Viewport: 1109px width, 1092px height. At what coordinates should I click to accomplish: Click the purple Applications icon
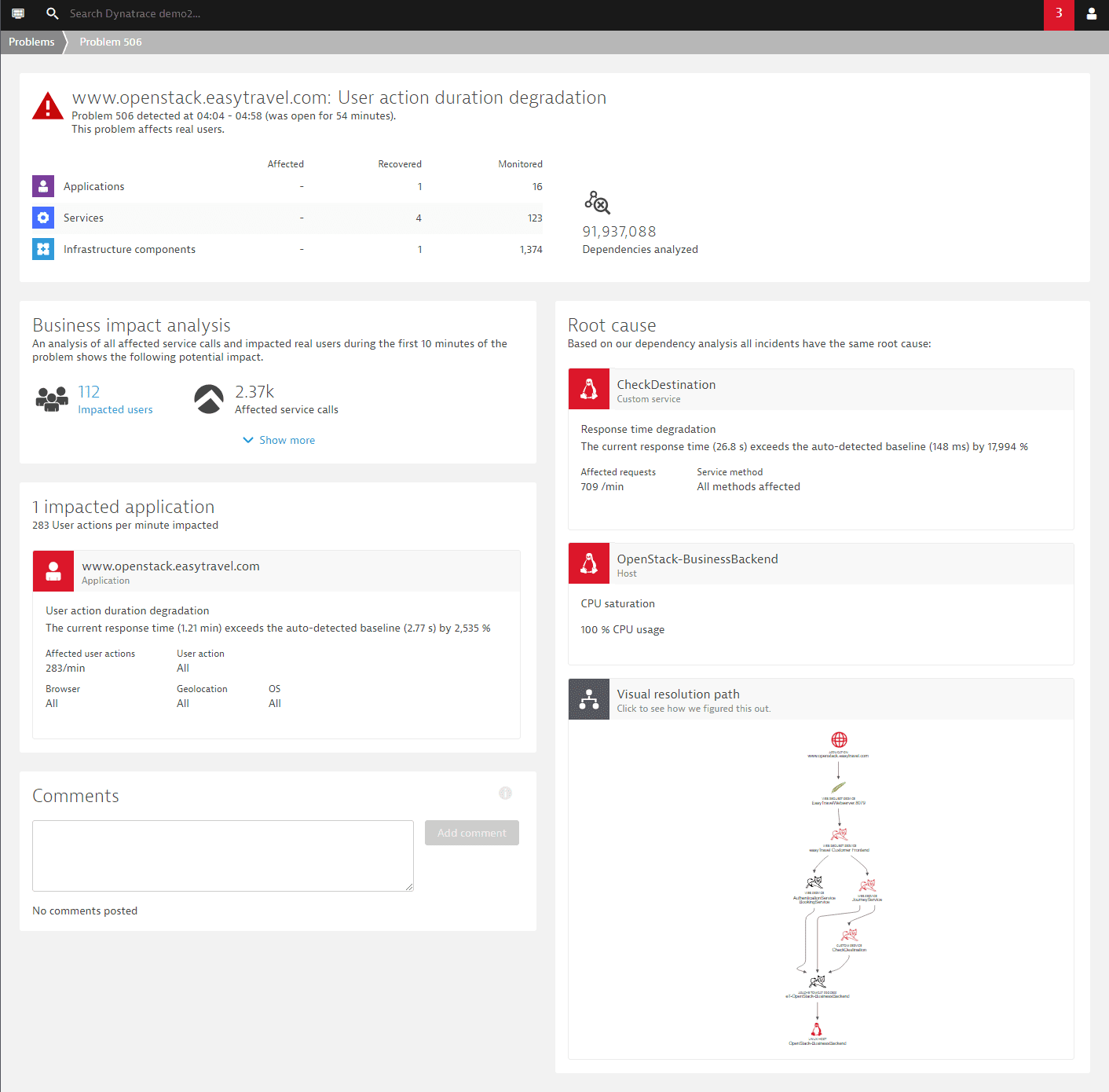pos(43,186)
